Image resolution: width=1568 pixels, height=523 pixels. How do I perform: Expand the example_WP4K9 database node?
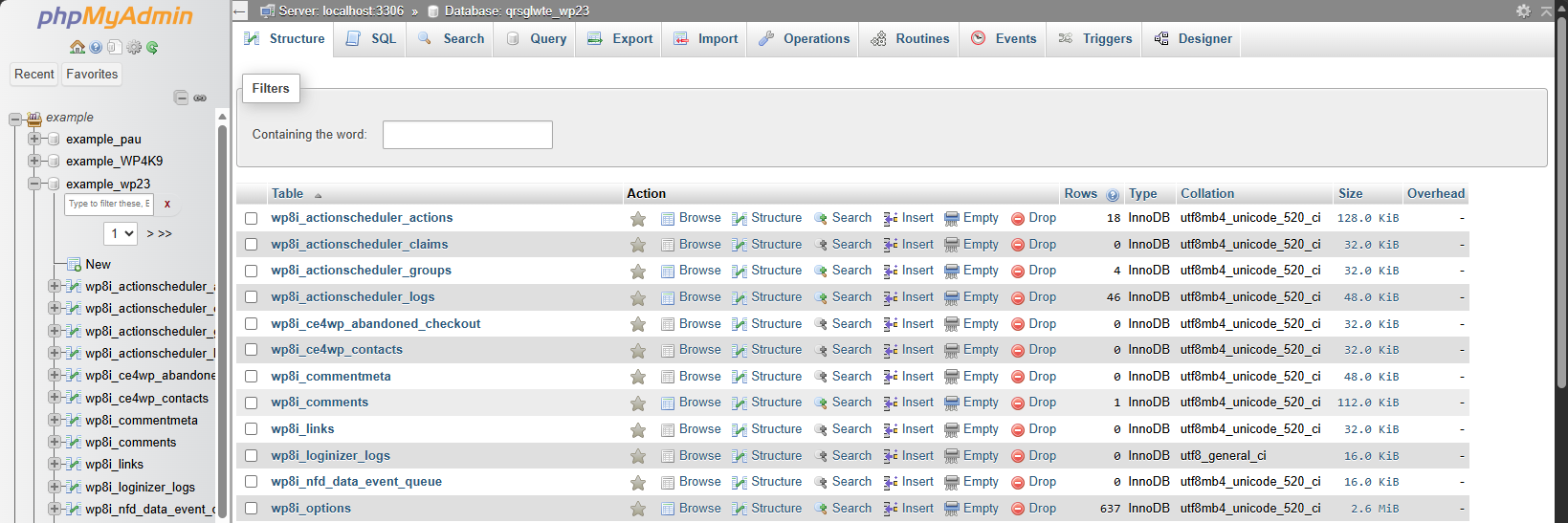click(34, 161)
